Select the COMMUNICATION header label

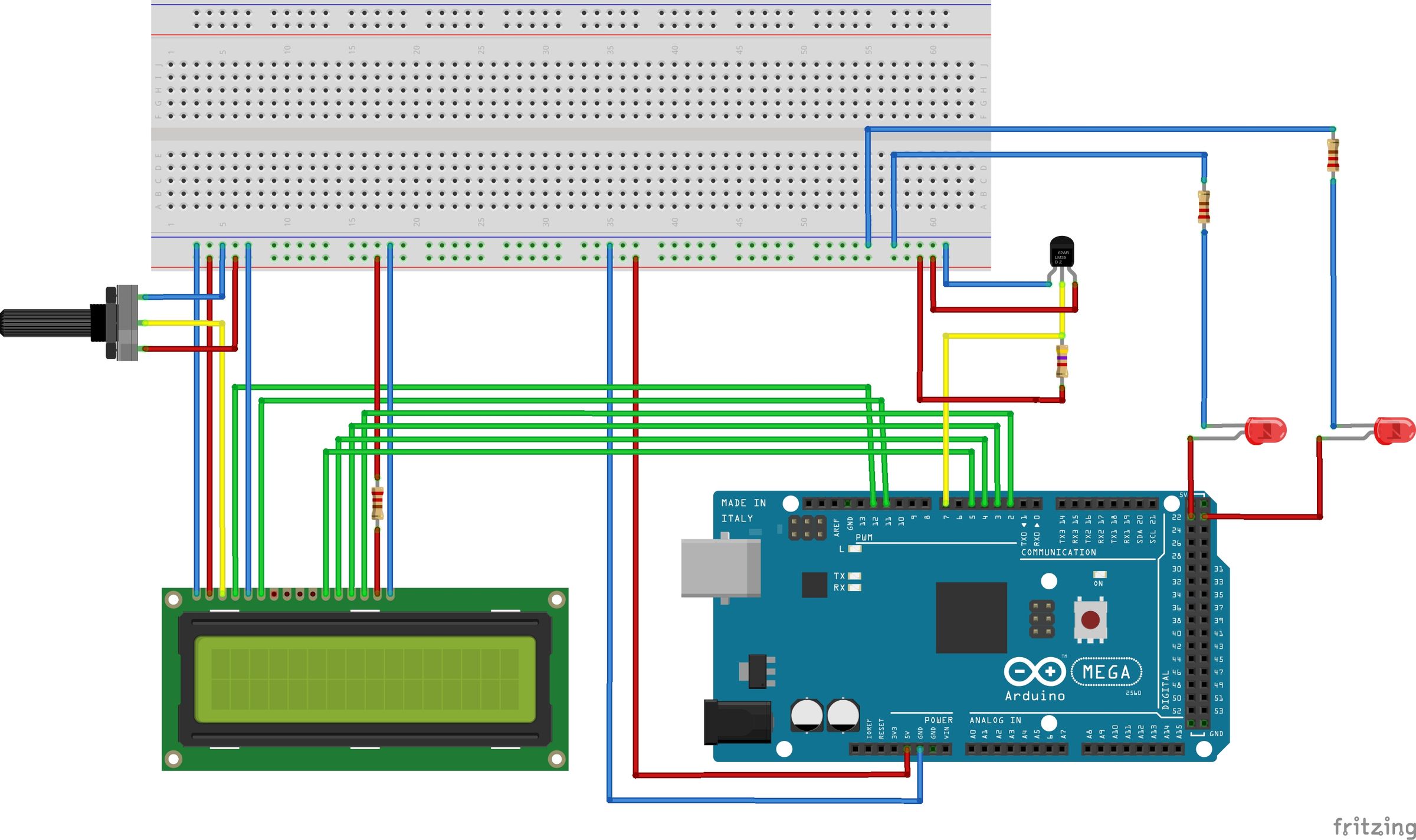coord(1058,552)
